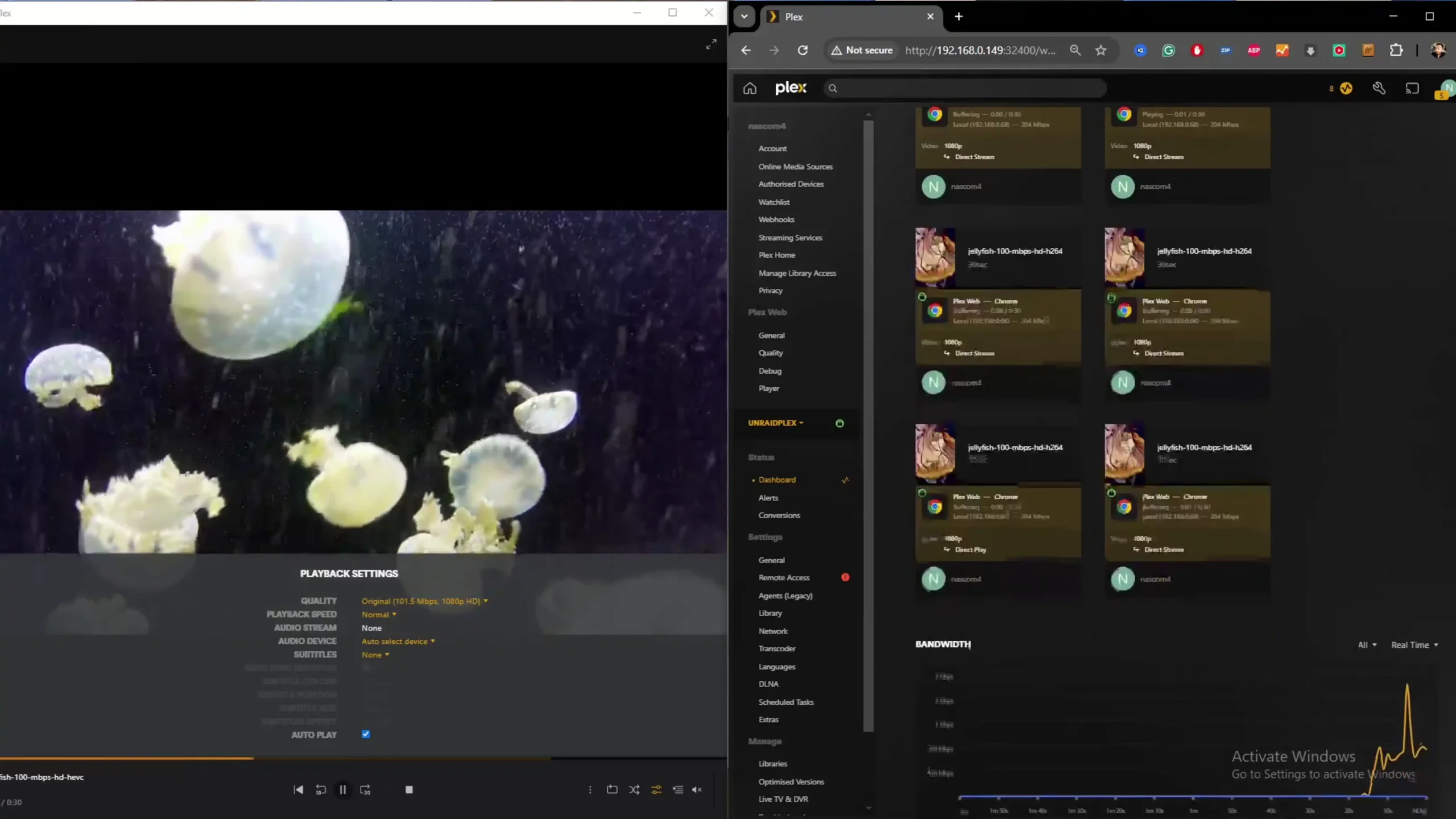This screenshot has height=819, width=1456.
Task: Open Webhooks in the sidebar
Action: click(x=776, y=220)
